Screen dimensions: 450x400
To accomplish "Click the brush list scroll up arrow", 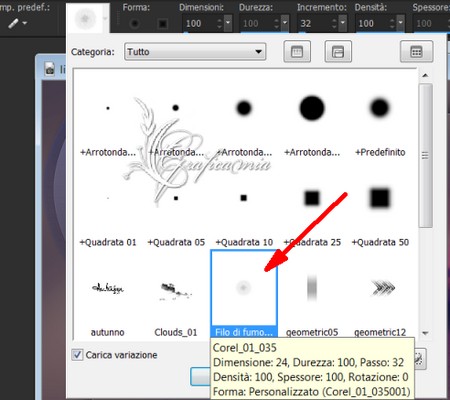I will (x=425, y=75).
